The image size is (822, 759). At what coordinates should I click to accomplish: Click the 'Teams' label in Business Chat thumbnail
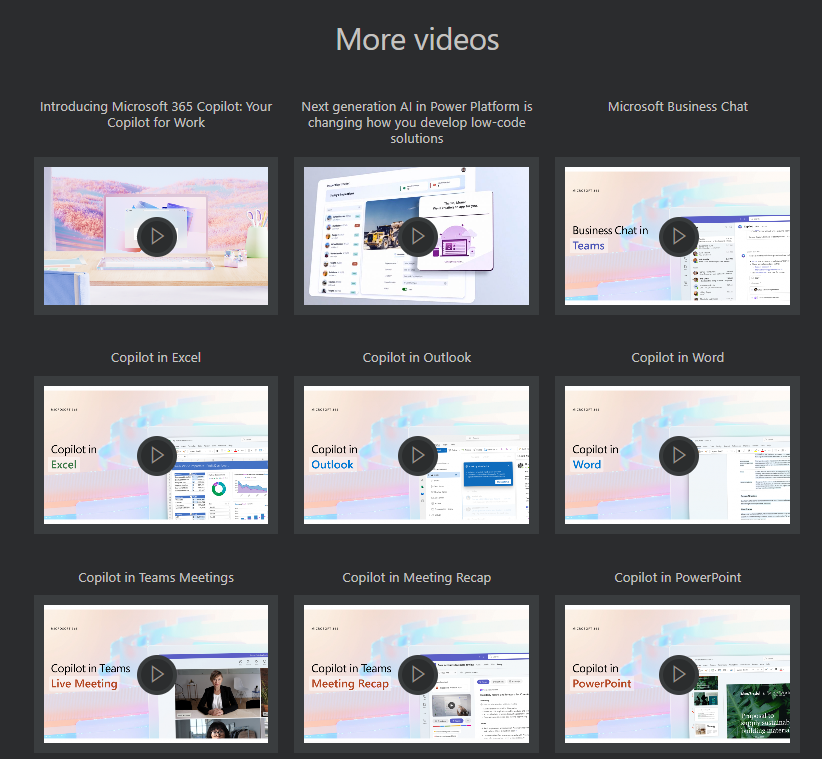[588, 245]
